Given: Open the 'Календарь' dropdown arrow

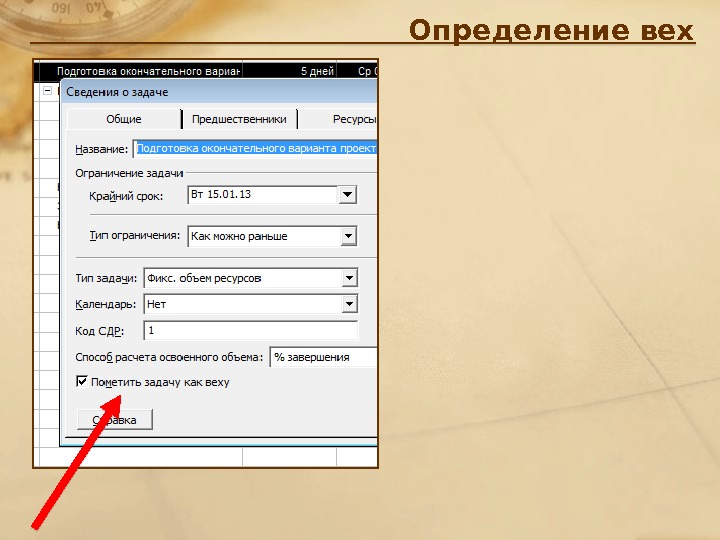Looking at the screenshot, I should click(x=349, y=304).
